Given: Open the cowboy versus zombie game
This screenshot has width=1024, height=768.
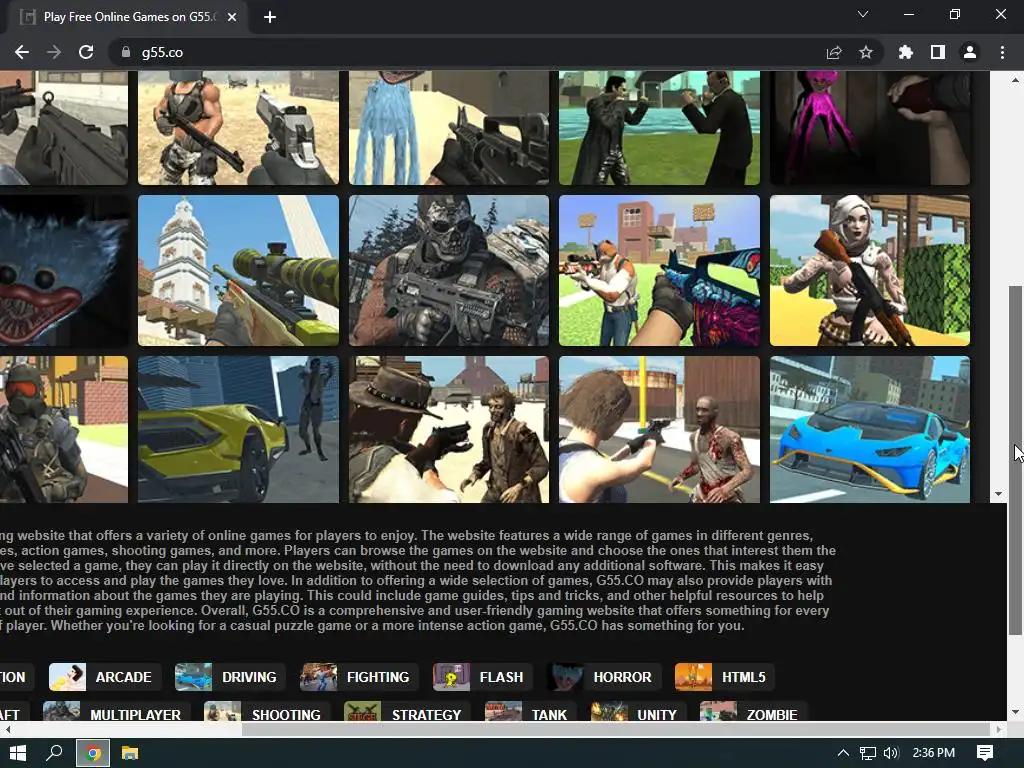Looking at the screenshot, I should click(449, 430).
